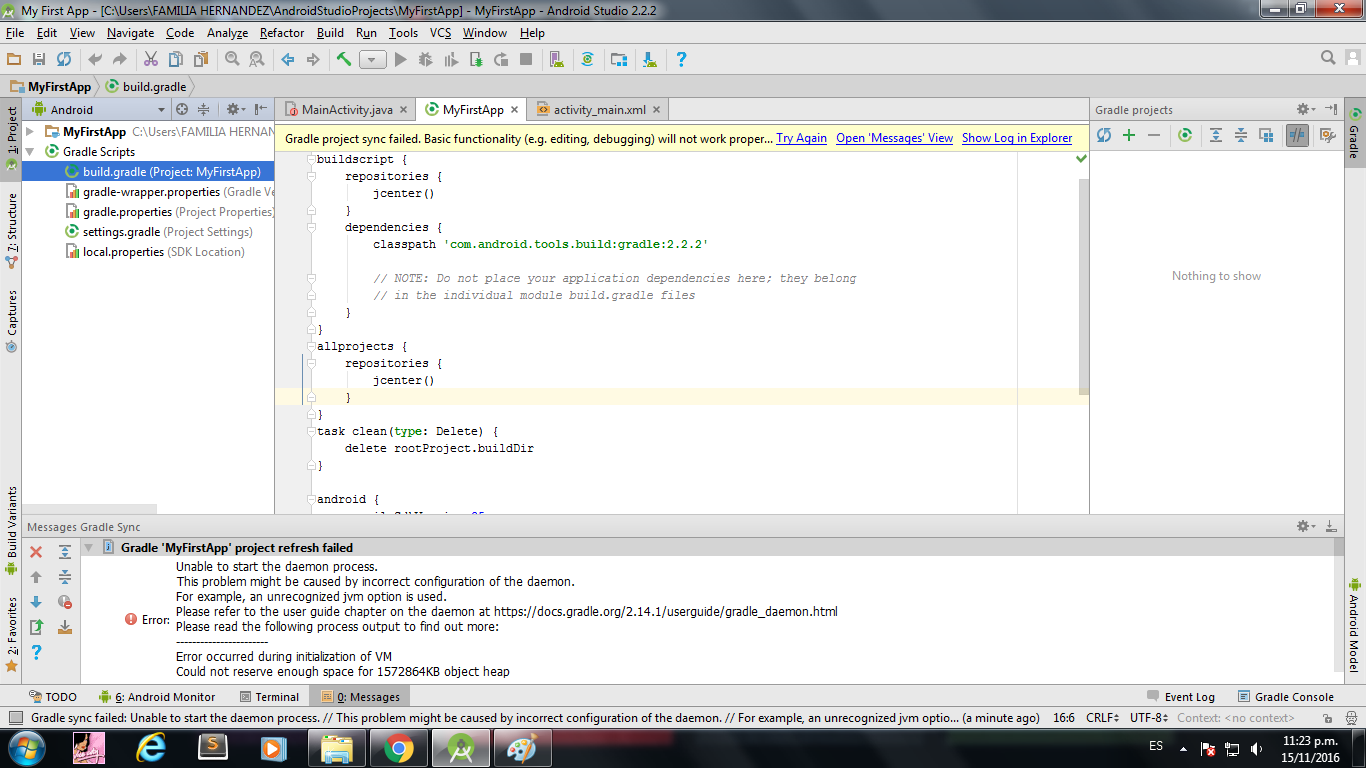
Task: Click Scroll from Source target icon in Project panel
Action: (182, 109)
